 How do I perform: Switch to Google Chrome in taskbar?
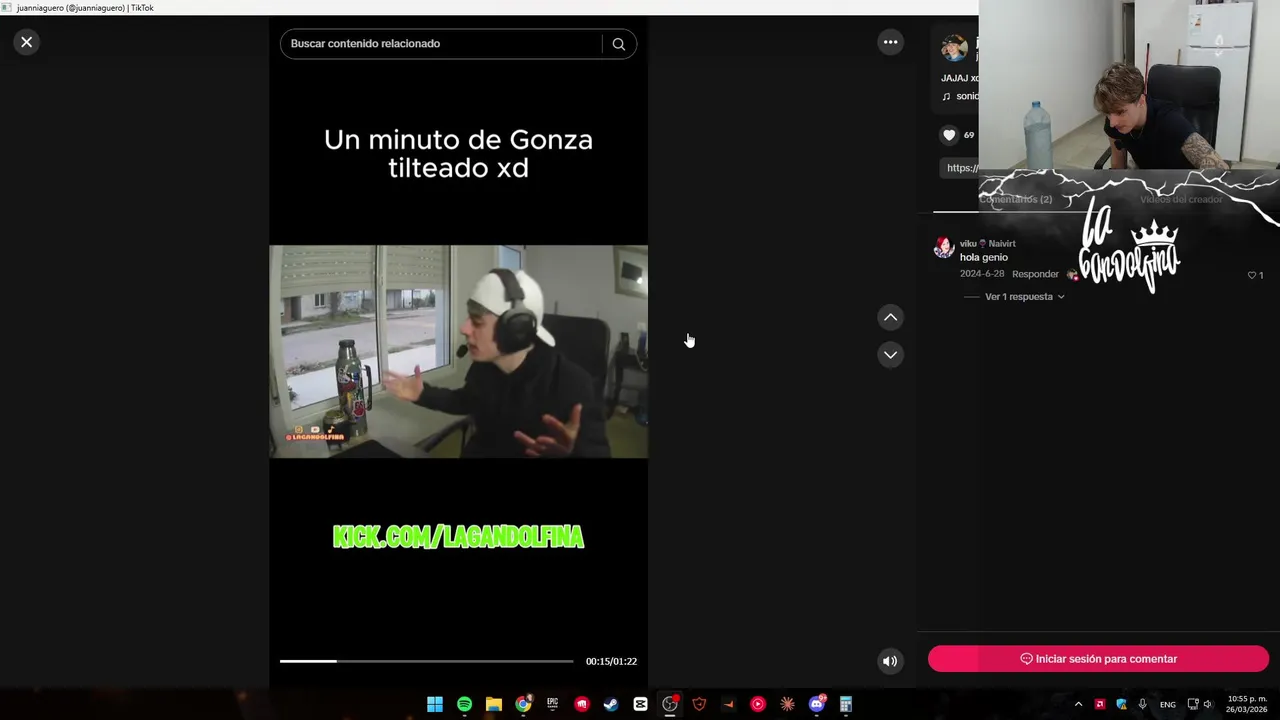(523, 704)
